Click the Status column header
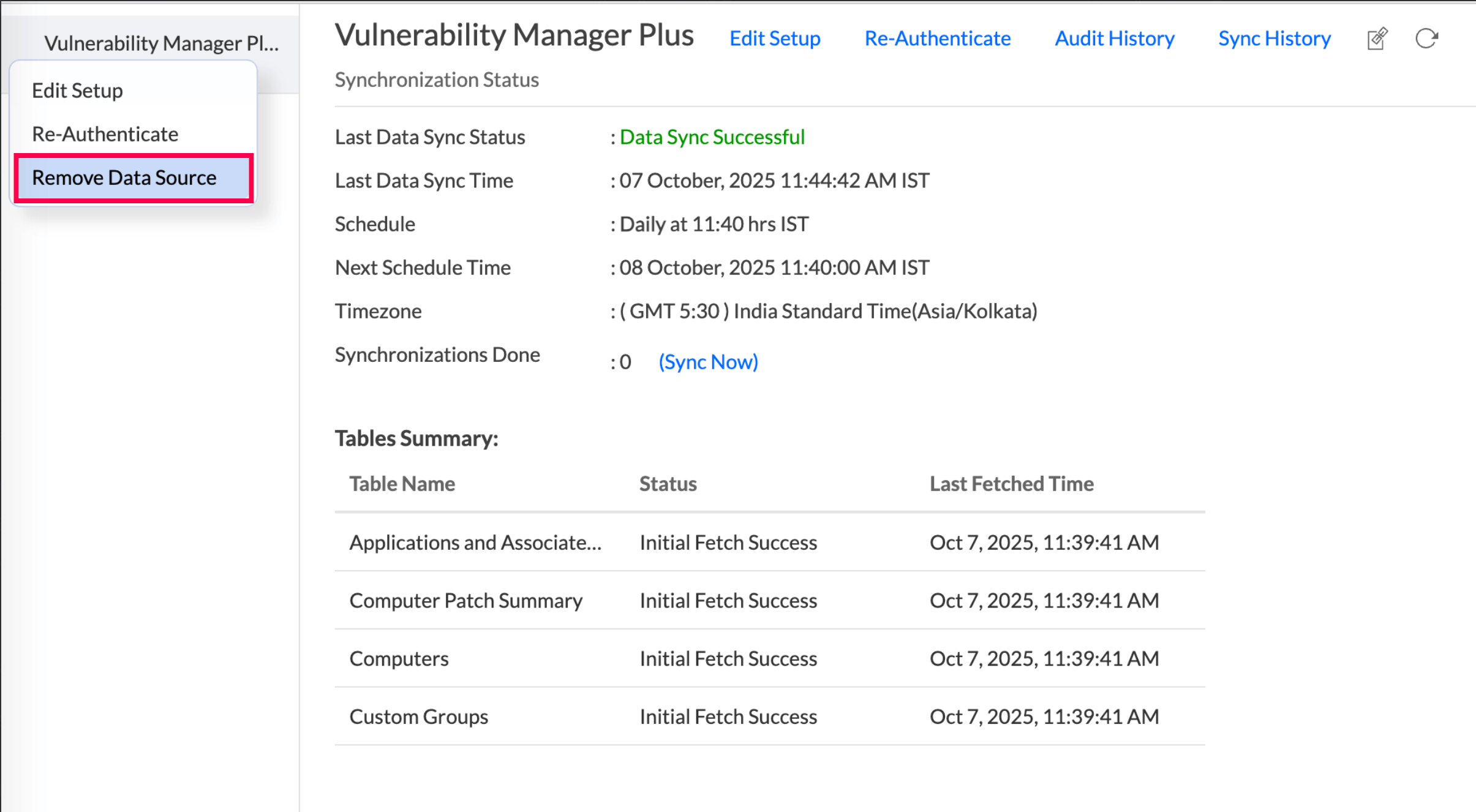 coord(668,484)
